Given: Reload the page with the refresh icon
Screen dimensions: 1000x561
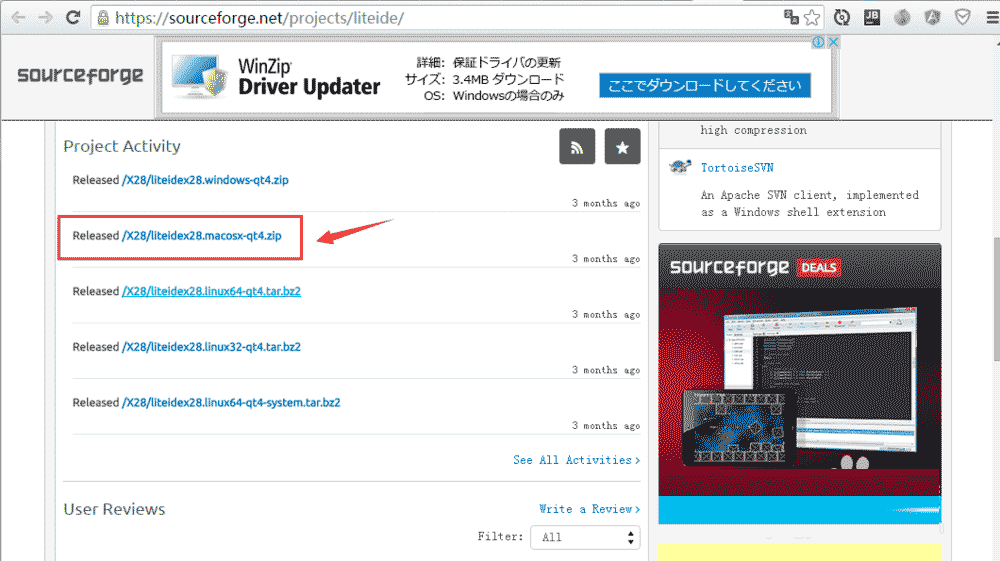Looking at the screenshot, I should 73,17.
